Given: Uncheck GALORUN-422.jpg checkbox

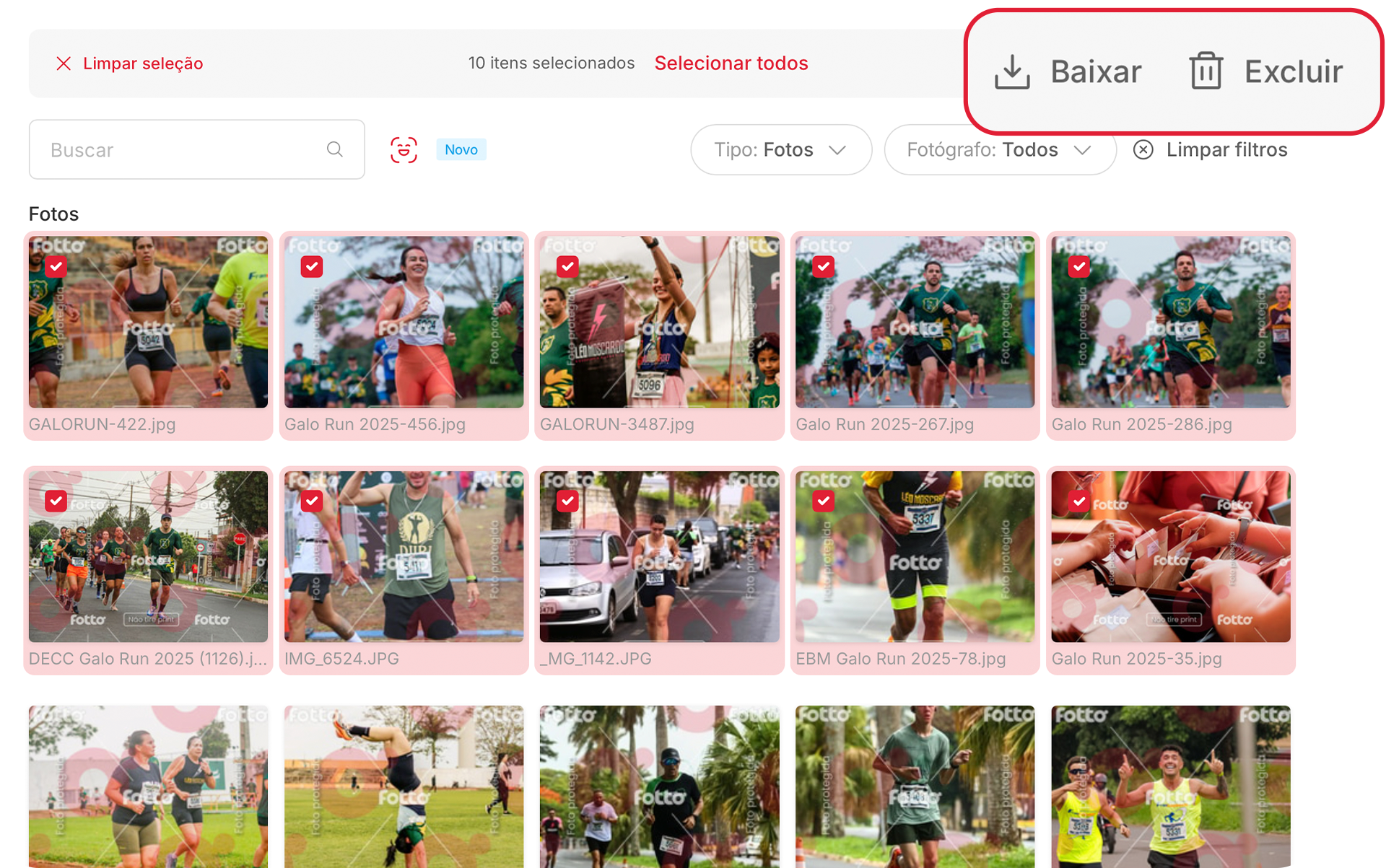Looking at the screenshot, I should point(56,267).
